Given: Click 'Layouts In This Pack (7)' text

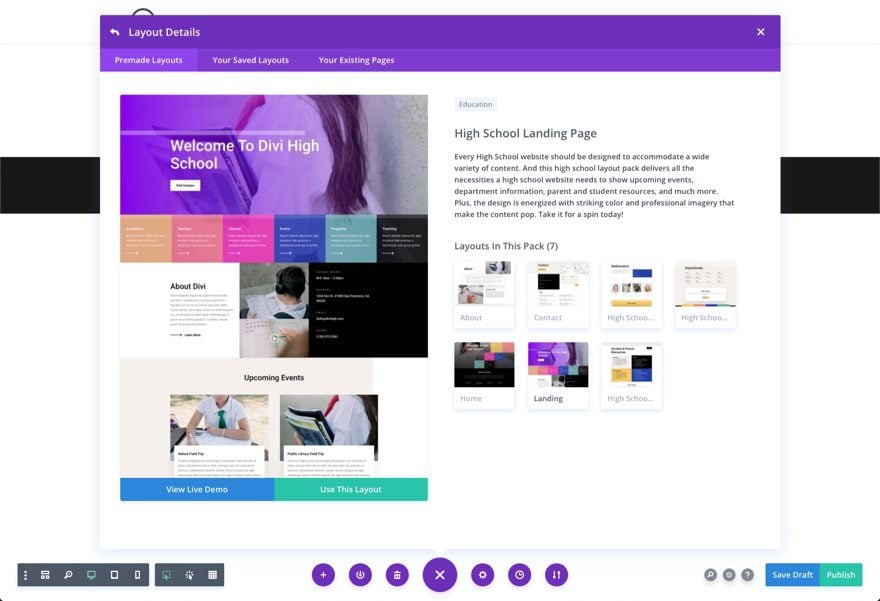Looking at the screenshot, I should (506, 246).
